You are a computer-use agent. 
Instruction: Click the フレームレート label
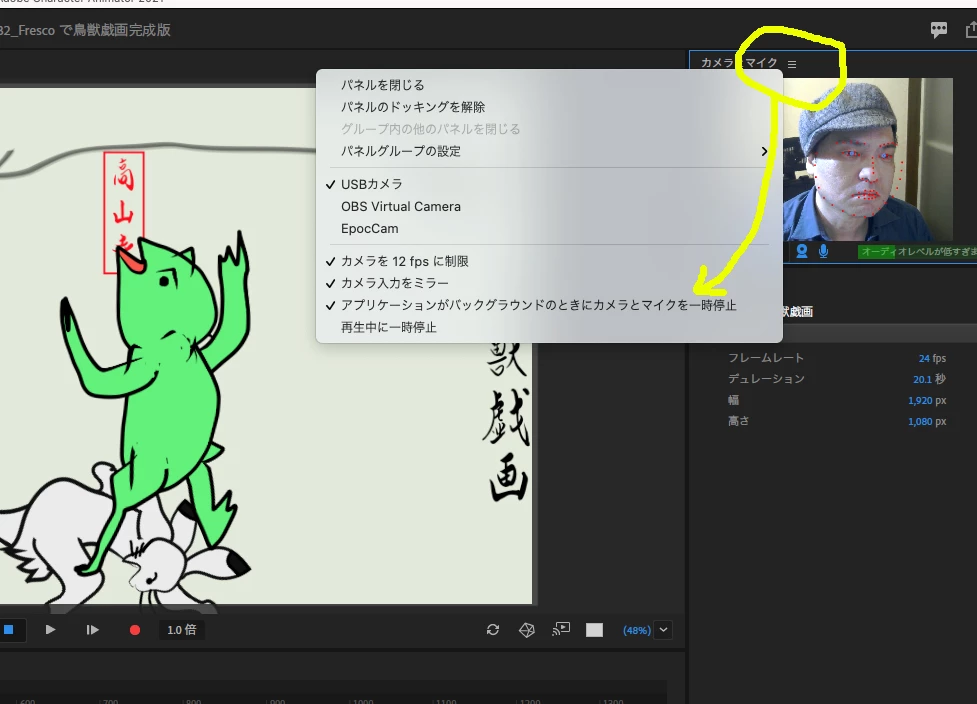(766, 358)
